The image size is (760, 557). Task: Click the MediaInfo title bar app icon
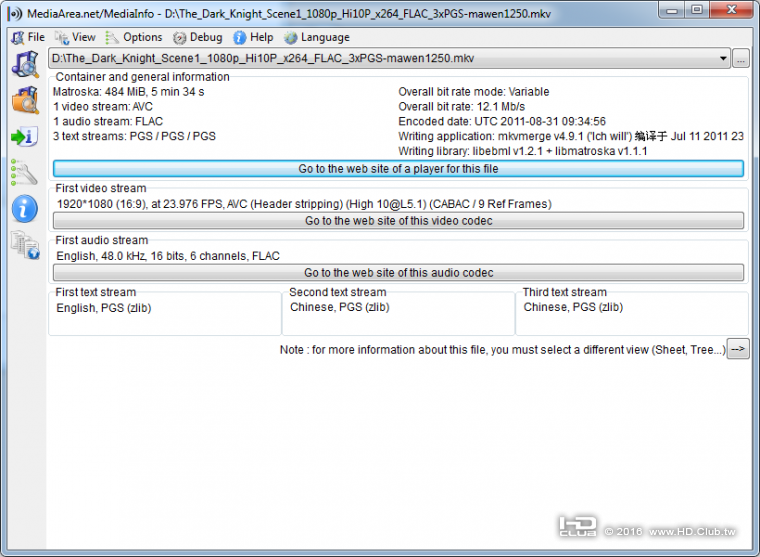(16, 13)
